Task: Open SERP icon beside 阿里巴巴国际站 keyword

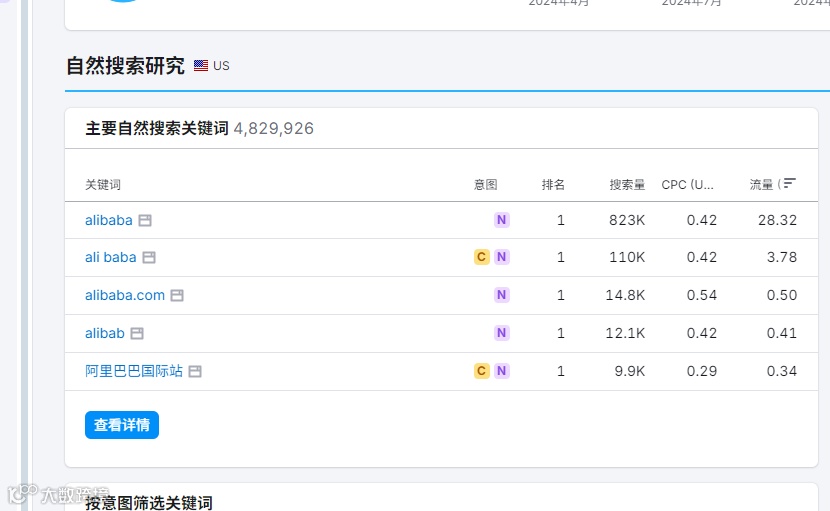Action: (x=195, y=371)
